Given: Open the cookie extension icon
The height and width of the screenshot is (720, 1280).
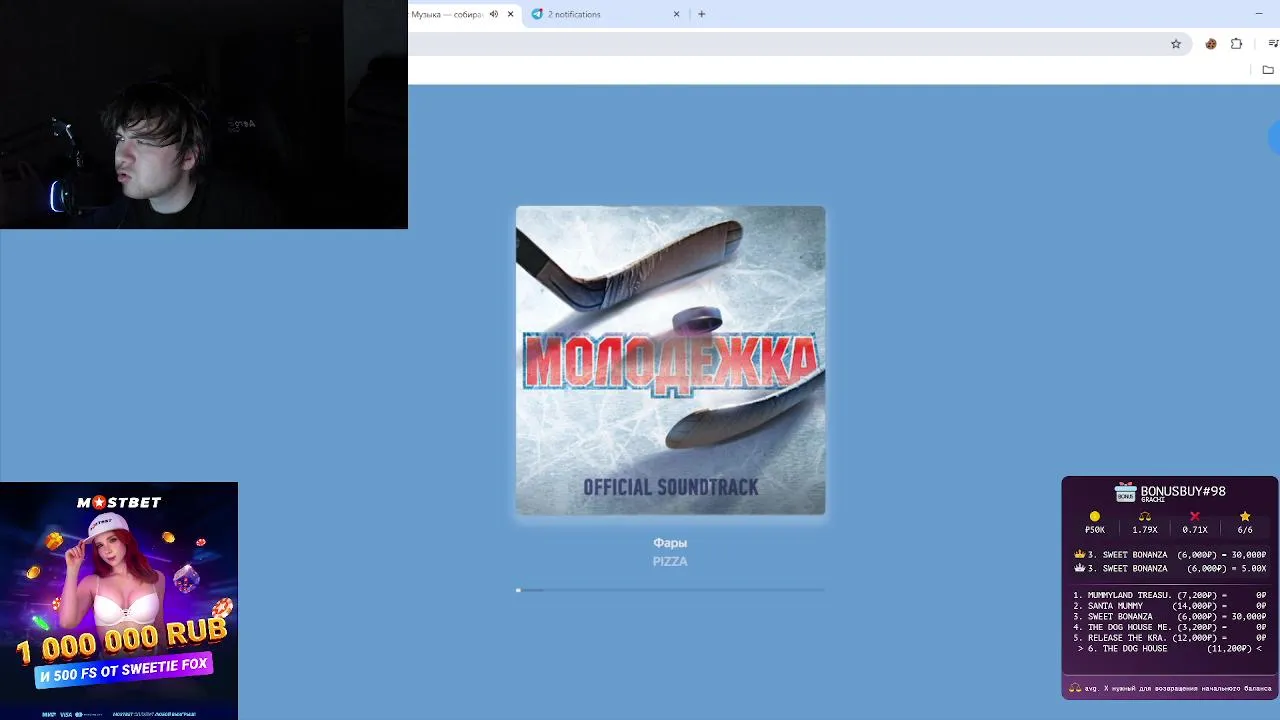Looking at the screenshot, I should [x=1211, y=44].
